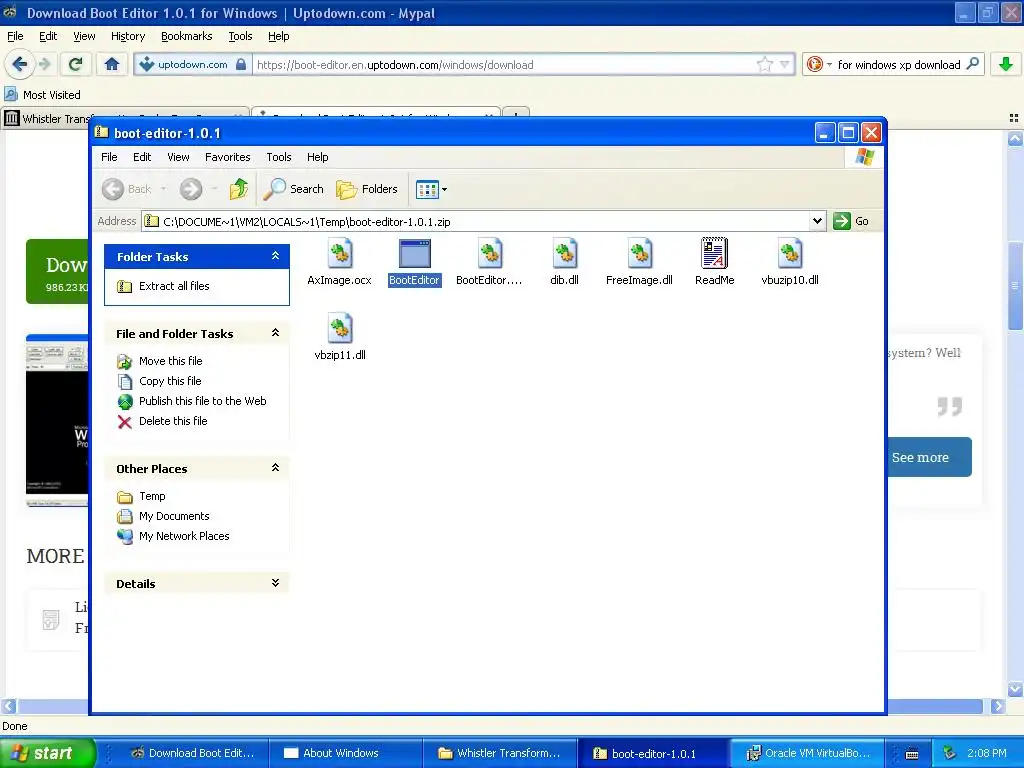Click the Explorer Forward arrow button
The width and height of the screenshot is (1024, 768).
point(191,189)
